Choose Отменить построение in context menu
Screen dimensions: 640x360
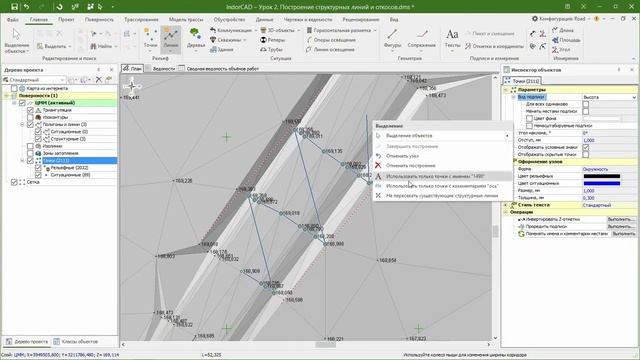click(410, 165)
